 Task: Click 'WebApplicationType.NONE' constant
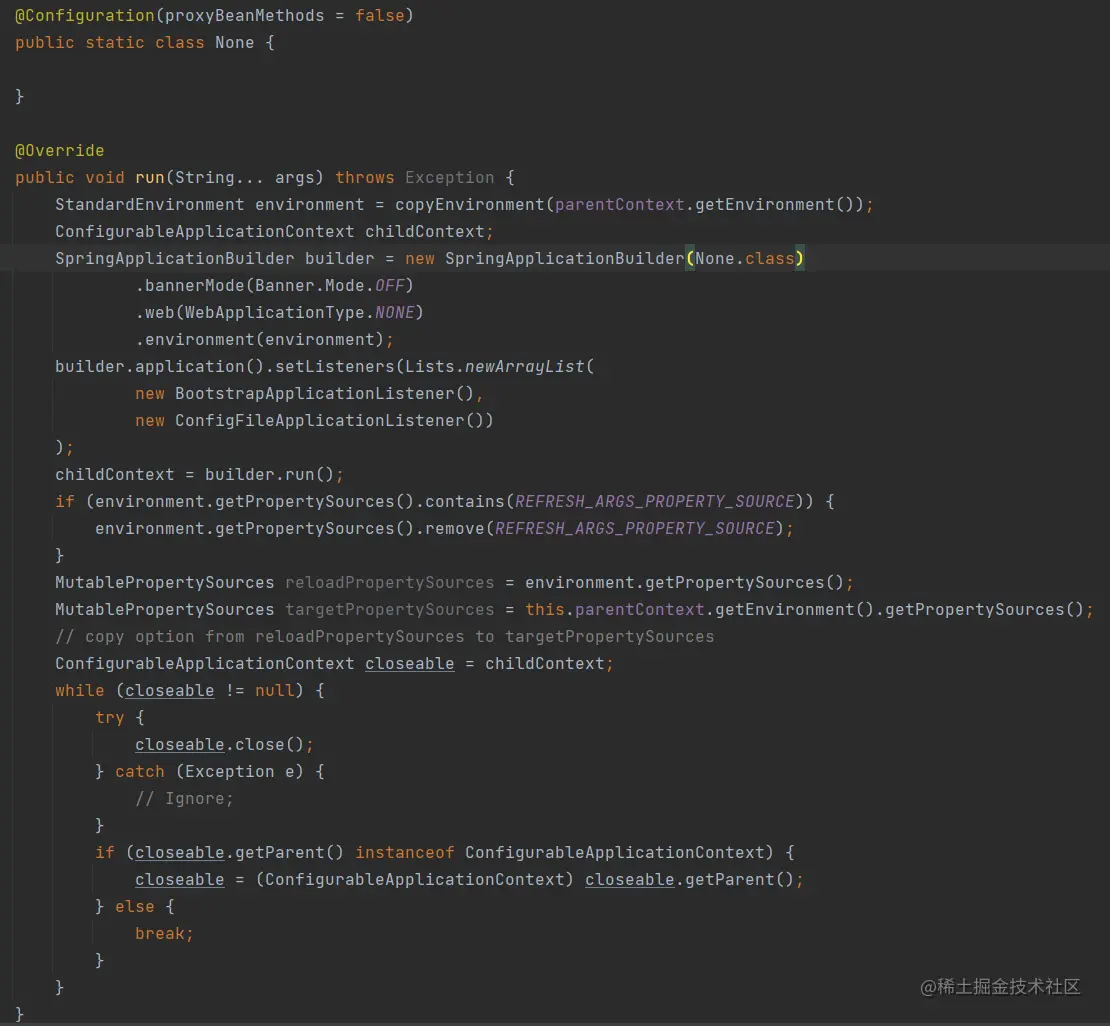(x=299, y=312)
